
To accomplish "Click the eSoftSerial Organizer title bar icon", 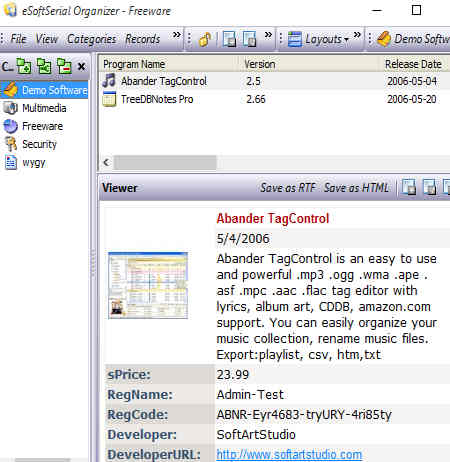I will 10,9.
